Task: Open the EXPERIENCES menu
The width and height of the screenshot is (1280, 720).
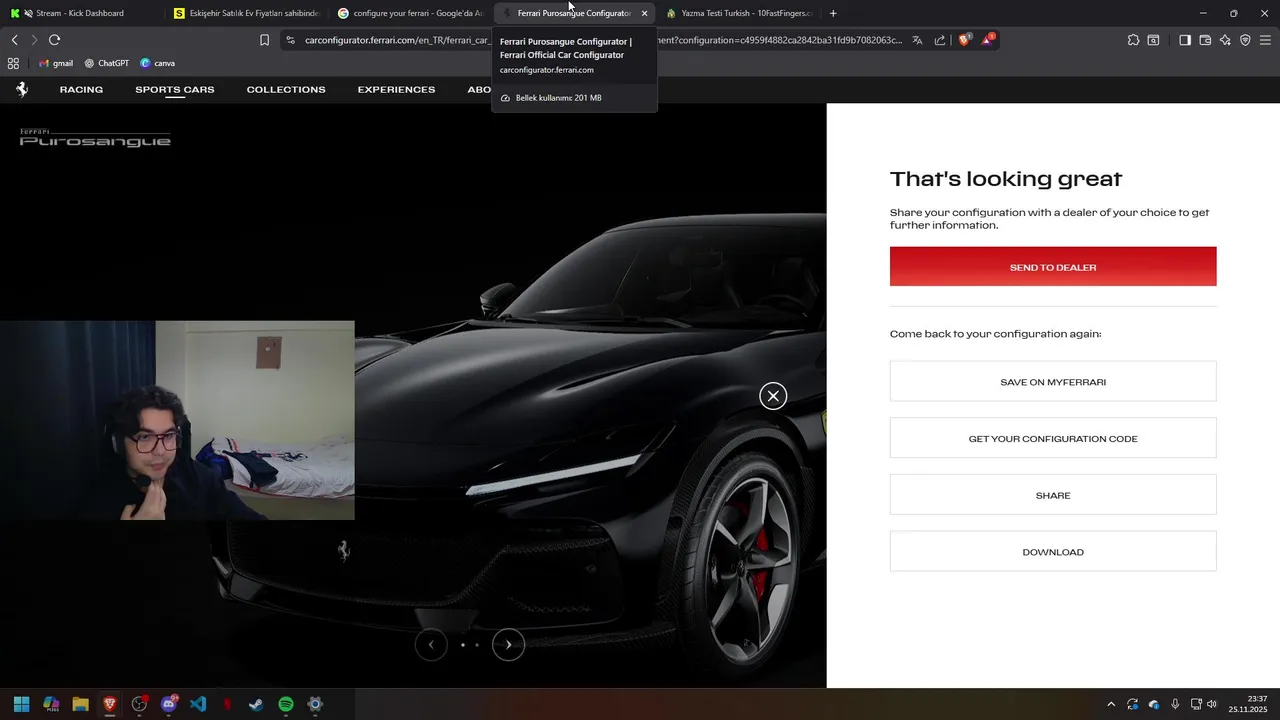Action: 396,90
